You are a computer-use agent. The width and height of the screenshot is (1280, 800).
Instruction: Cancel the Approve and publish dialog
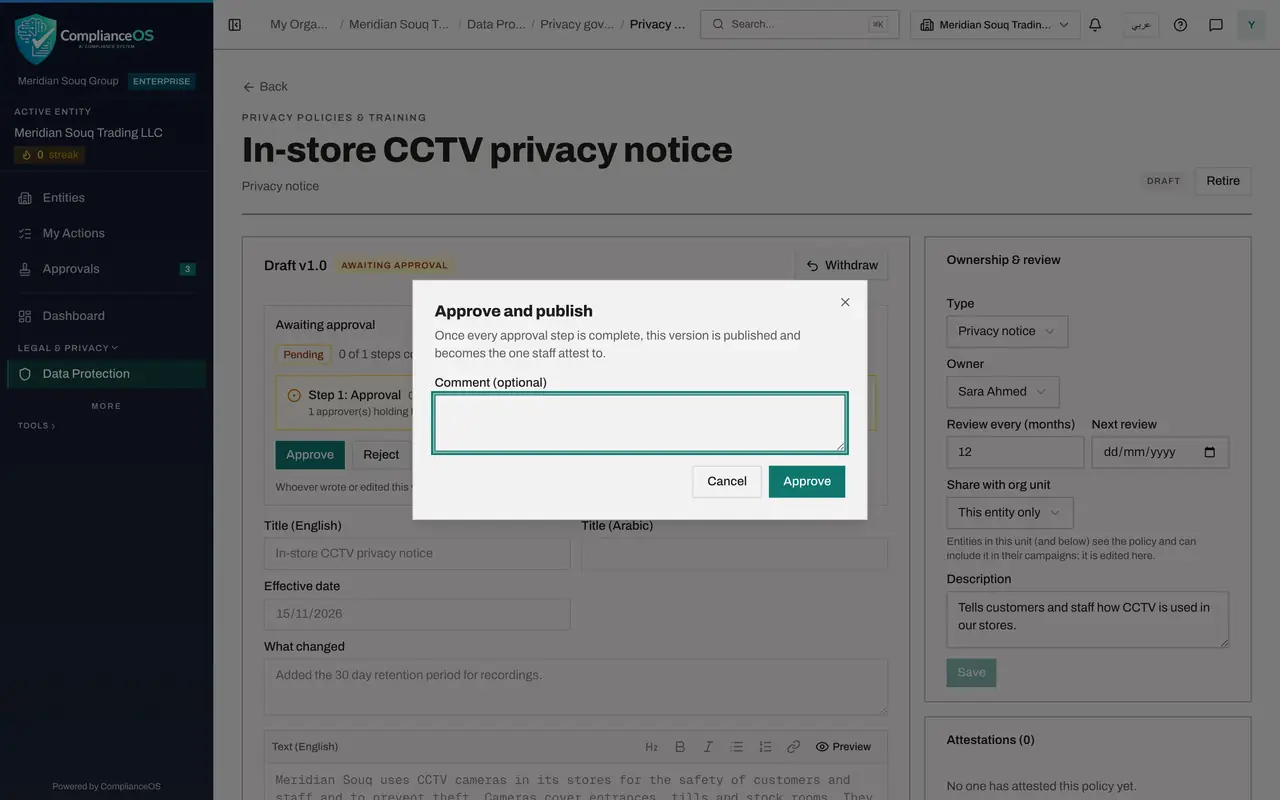727,482
